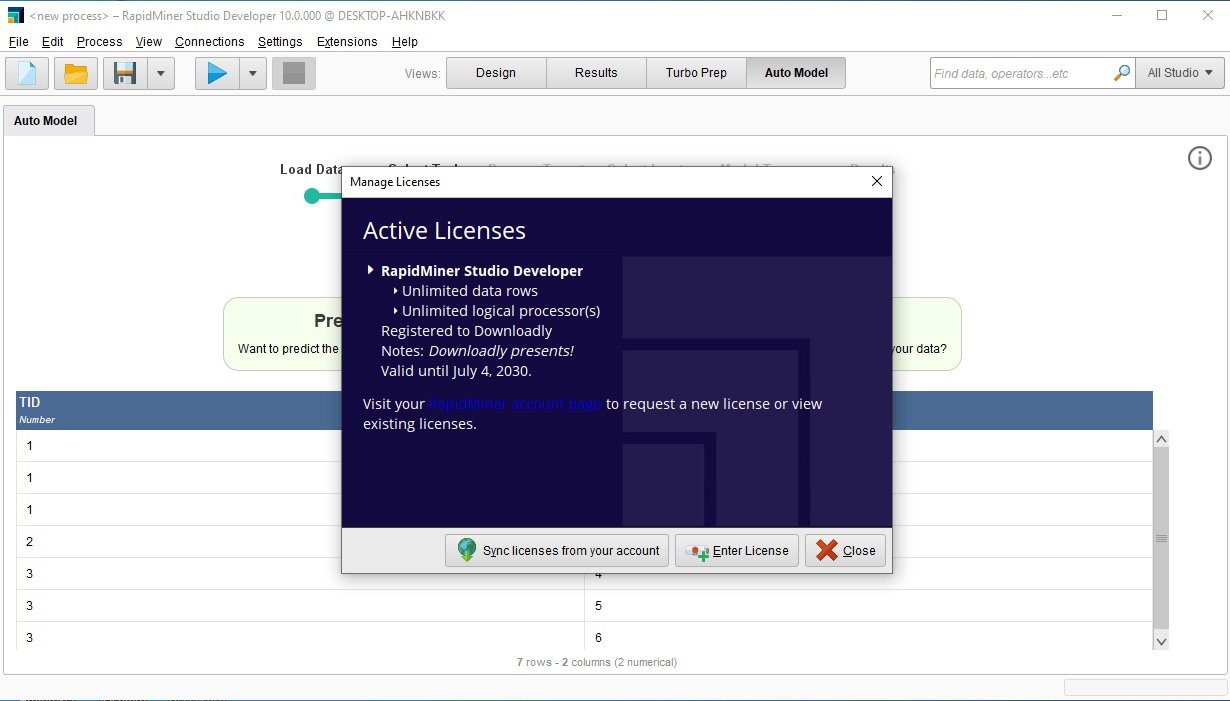
Task: Click the scroll up arrow of data table
Action: [1161, 439]
